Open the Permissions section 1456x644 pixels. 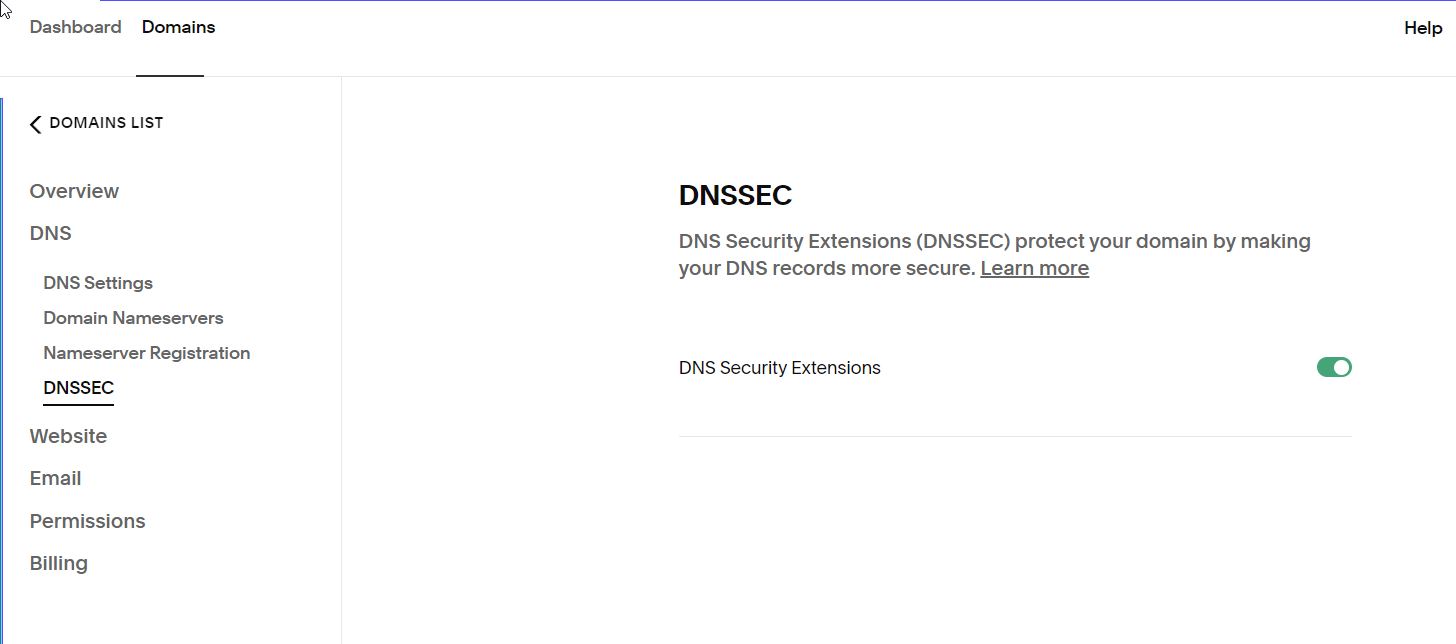coord(88,521)
